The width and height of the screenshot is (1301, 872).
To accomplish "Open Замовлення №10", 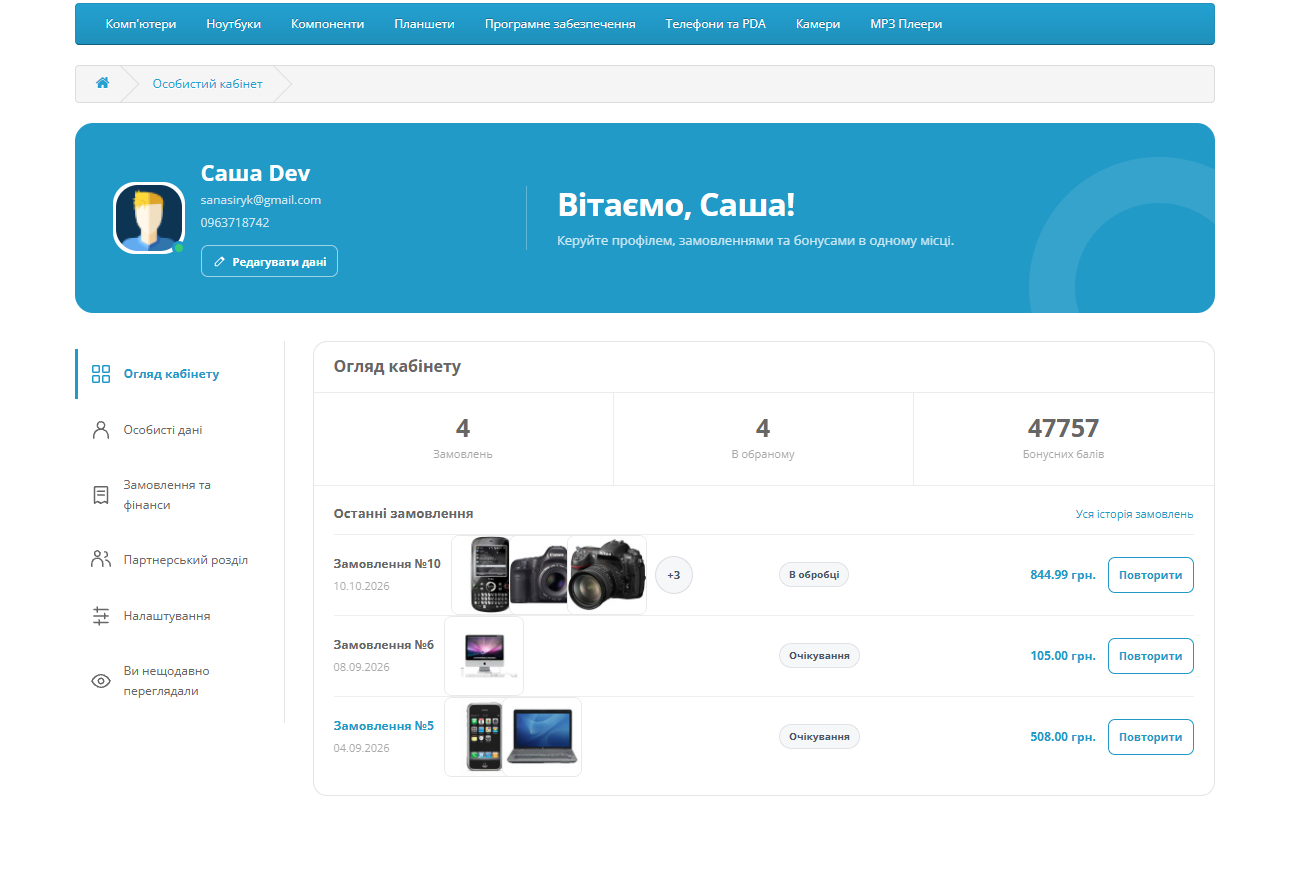I will (387, 564).
